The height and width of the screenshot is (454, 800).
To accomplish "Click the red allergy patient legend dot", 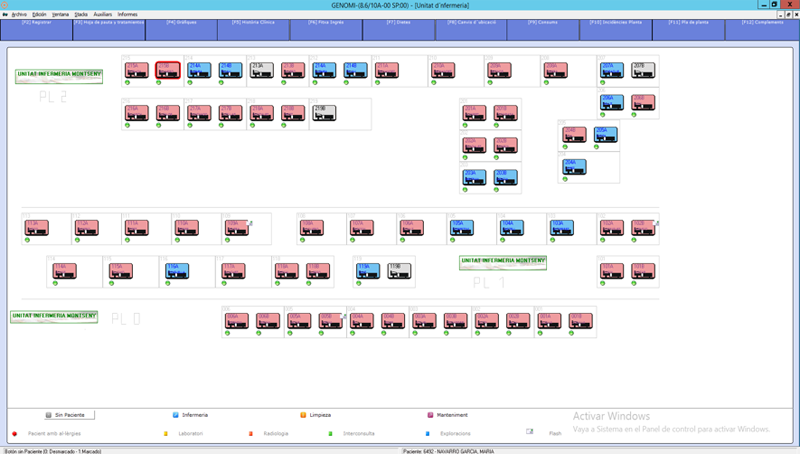I will click(x=15, y=434).
